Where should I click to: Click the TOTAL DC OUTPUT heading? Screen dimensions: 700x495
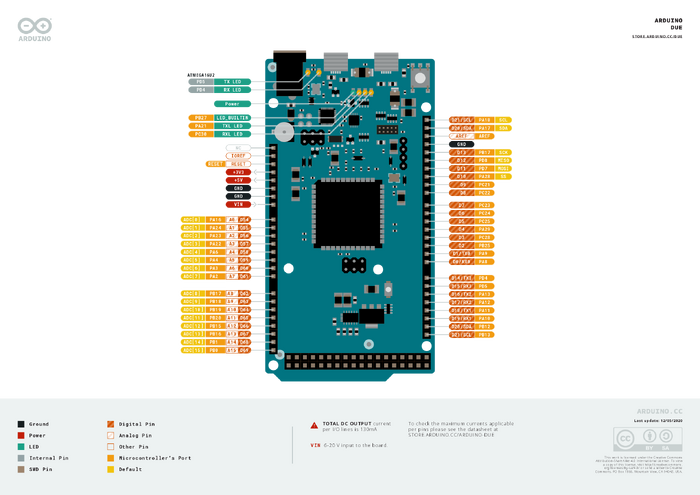[347, 424]
